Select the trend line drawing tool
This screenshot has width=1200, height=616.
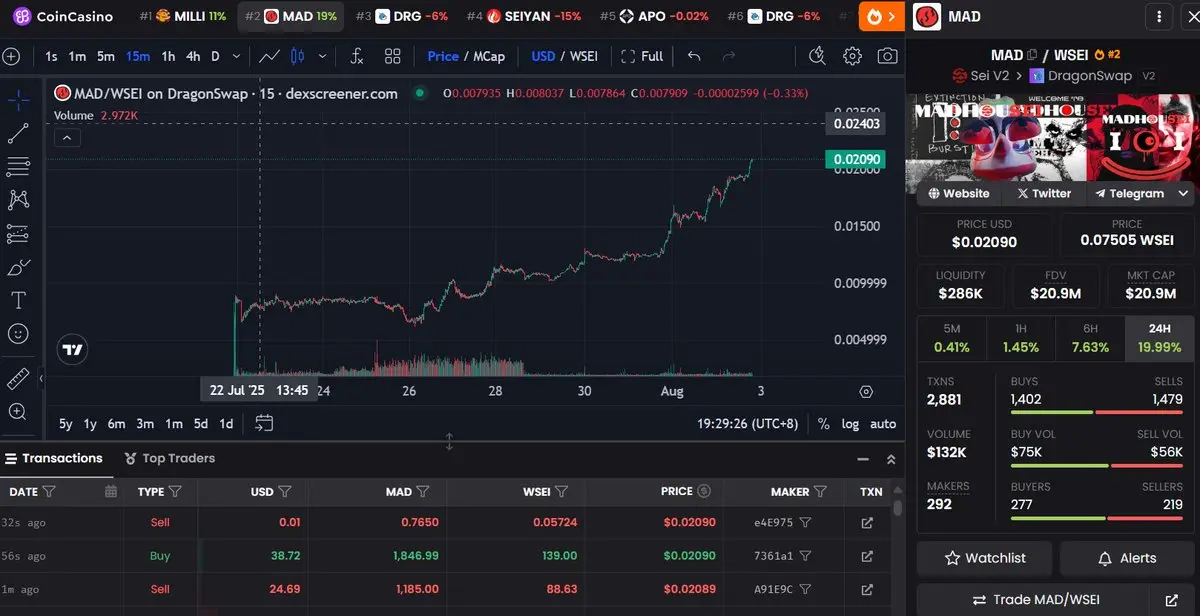18,132
